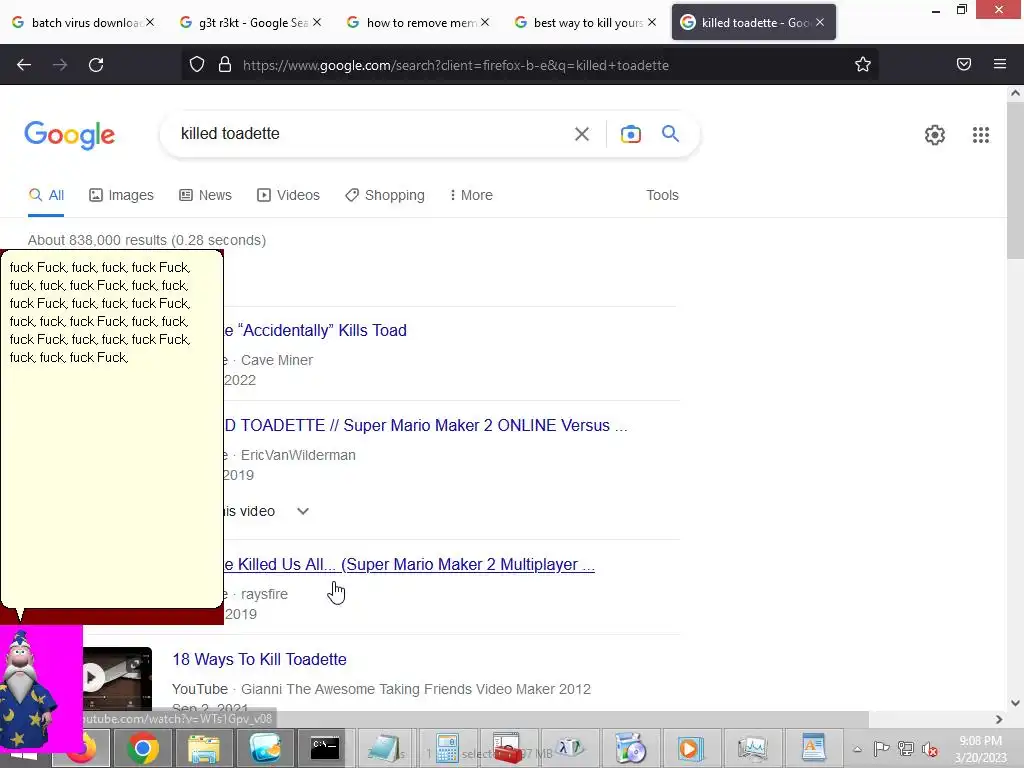The height and width of the screenshot is (768, 1024).
Task: Open the Google apps grid
Action: click(980, 135)
